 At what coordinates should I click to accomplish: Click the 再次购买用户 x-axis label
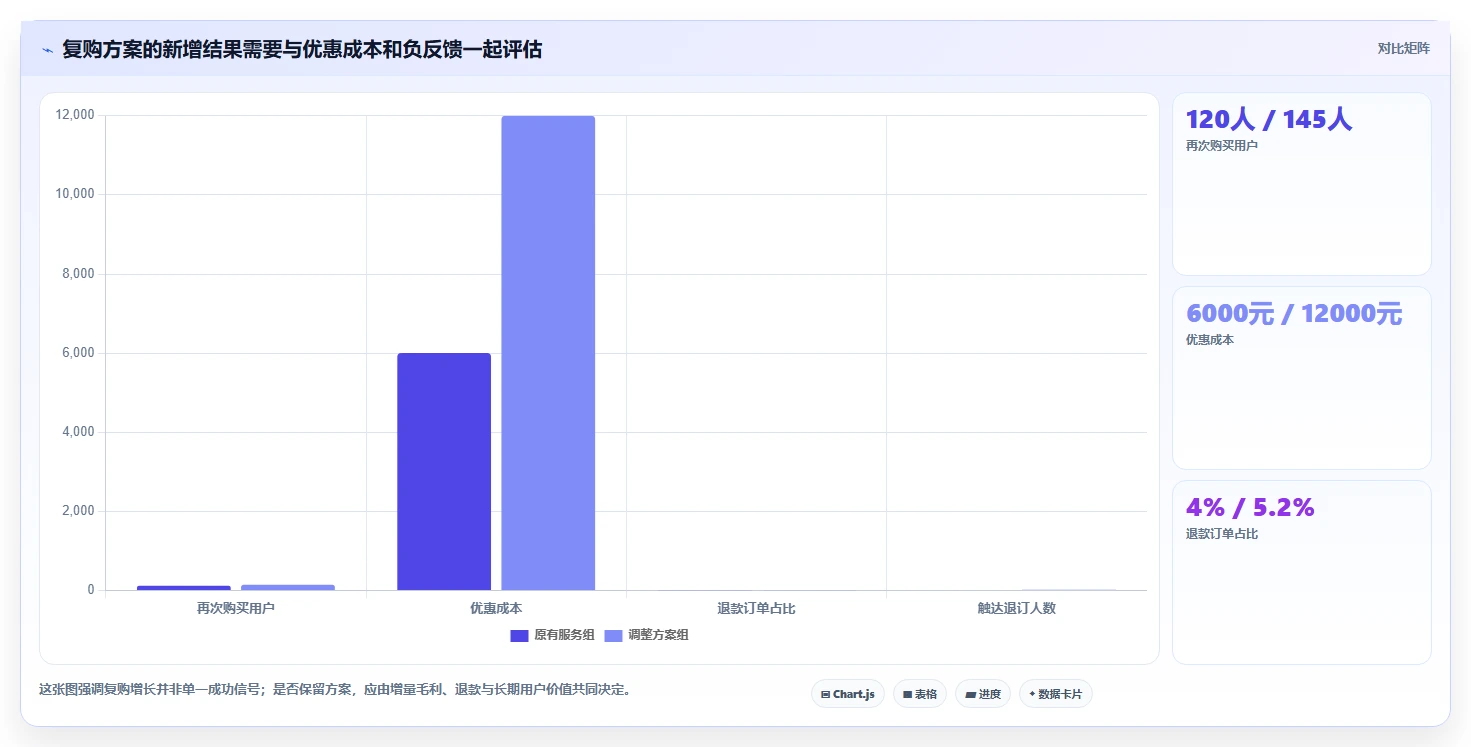pyautogui.click(x=236, y=608)
